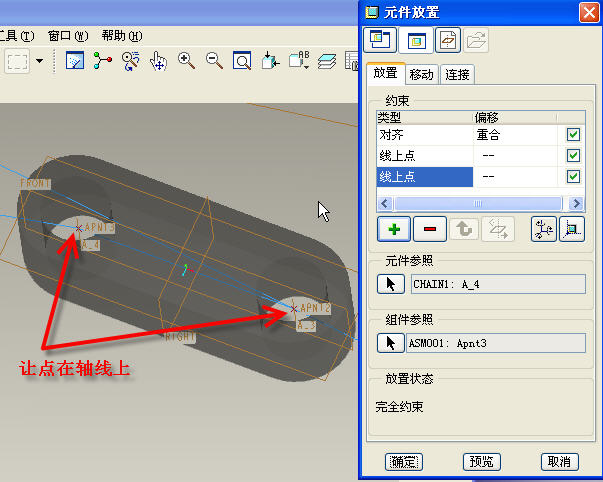The width and height of the screenshot is (603, 482).
Task: Click the constraint table horizontal scrollbar
Action: (x=472, y=201)
